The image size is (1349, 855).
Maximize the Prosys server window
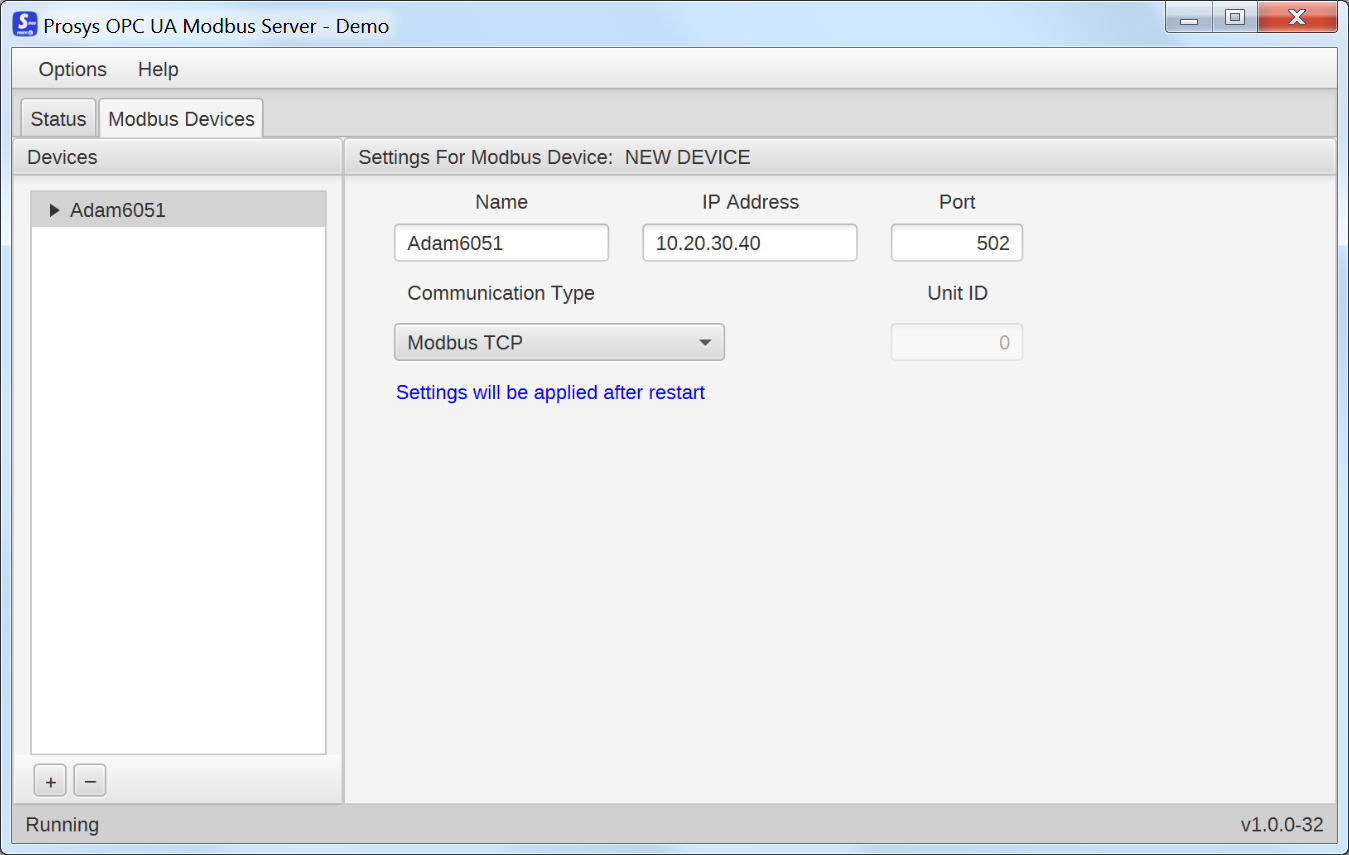[x=1234, y=18]
